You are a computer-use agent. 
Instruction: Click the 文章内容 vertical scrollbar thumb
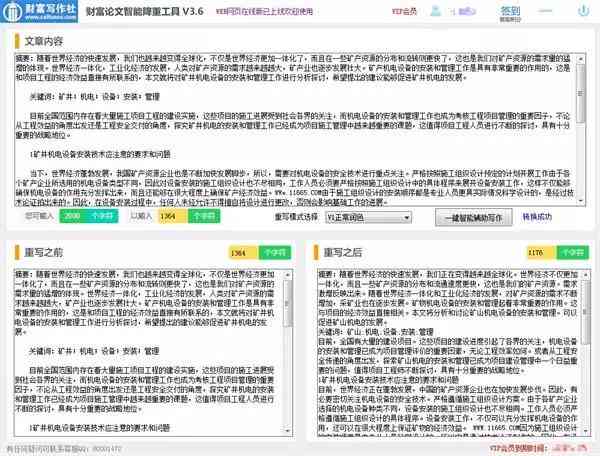pyautogui.click(x=581, y=93)
